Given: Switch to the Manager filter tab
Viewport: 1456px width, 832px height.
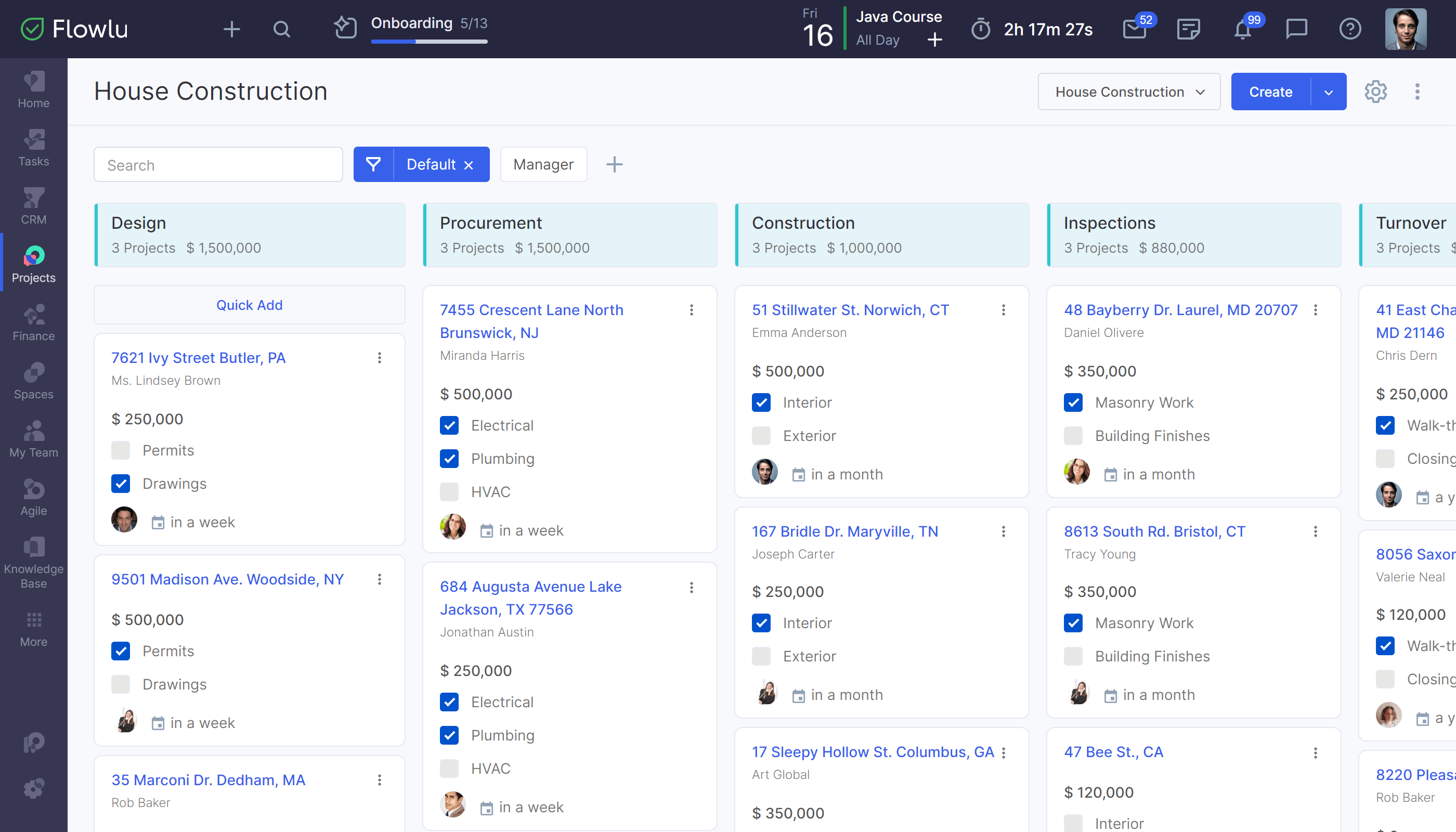Looking at the screenshot, I should click(543, 164).
